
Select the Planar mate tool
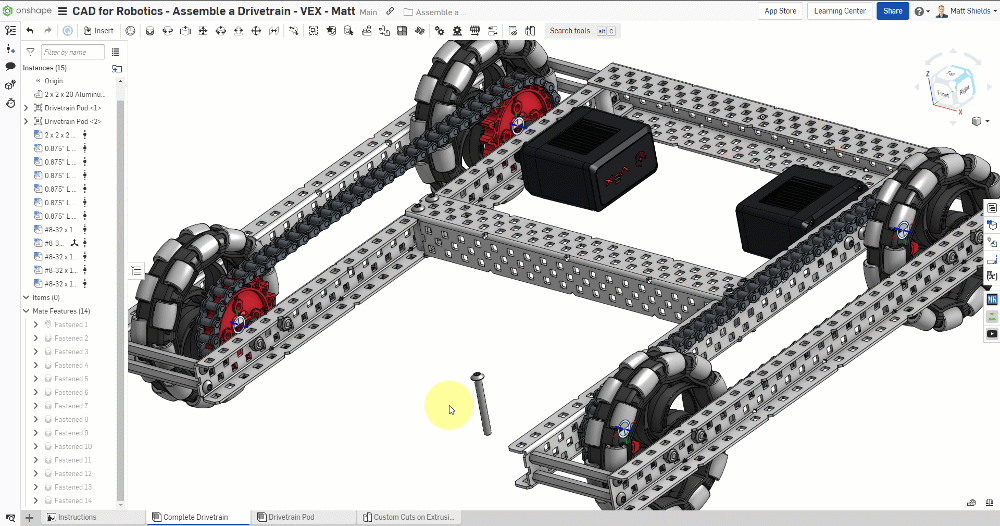(203, 31)
